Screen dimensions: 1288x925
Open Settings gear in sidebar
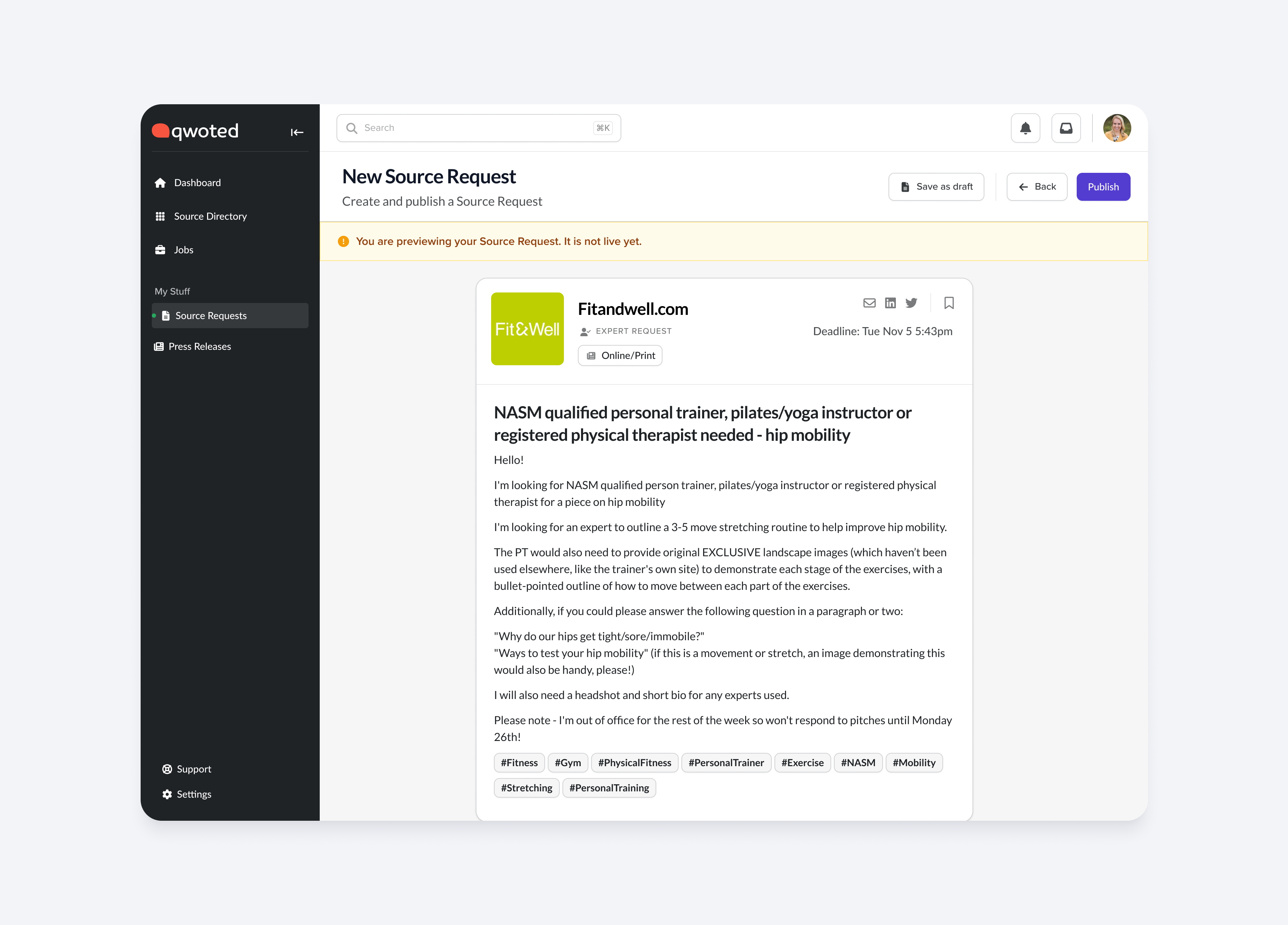tap(193, 794)
